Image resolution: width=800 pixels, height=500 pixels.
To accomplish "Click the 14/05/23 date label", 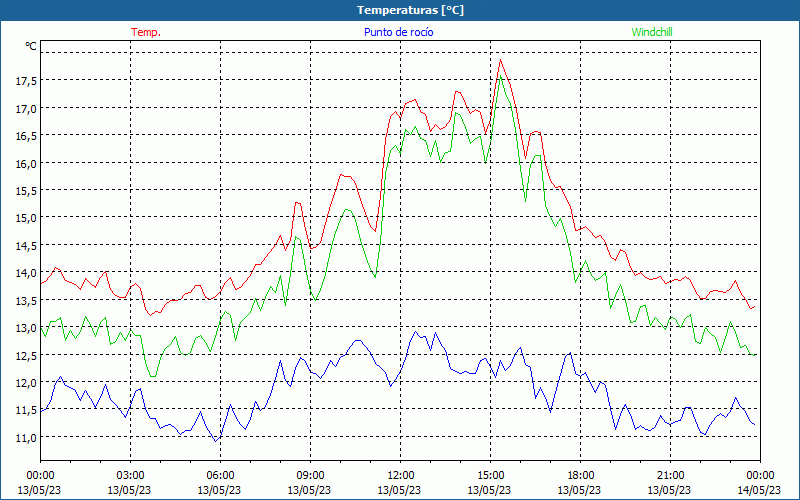I will pyautogui.click(x=759, y=490).
